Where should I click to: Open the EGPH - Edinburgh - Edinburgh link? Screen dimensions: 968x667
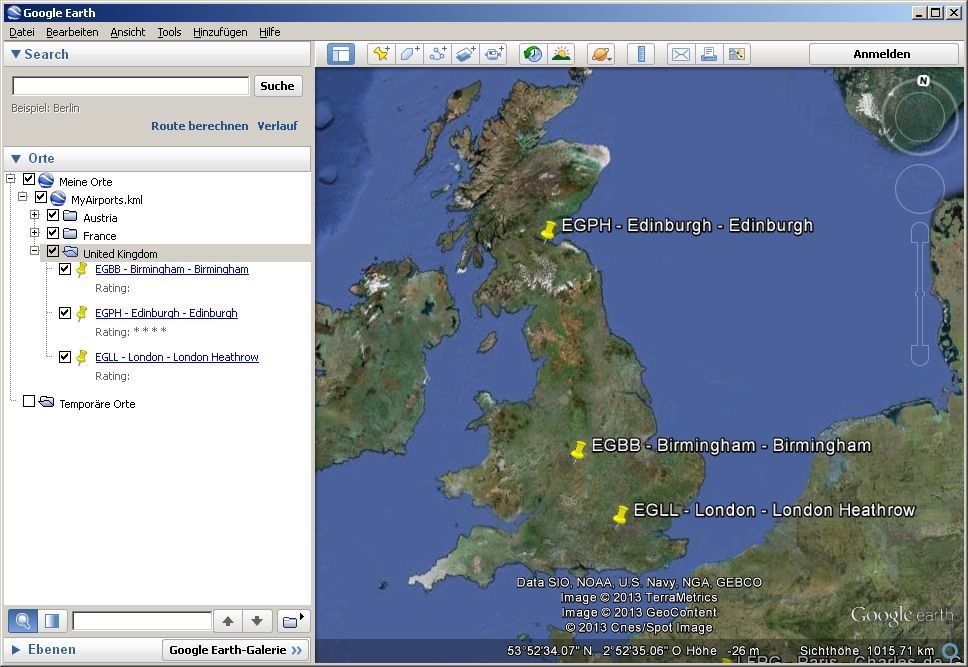coord(166,313)
